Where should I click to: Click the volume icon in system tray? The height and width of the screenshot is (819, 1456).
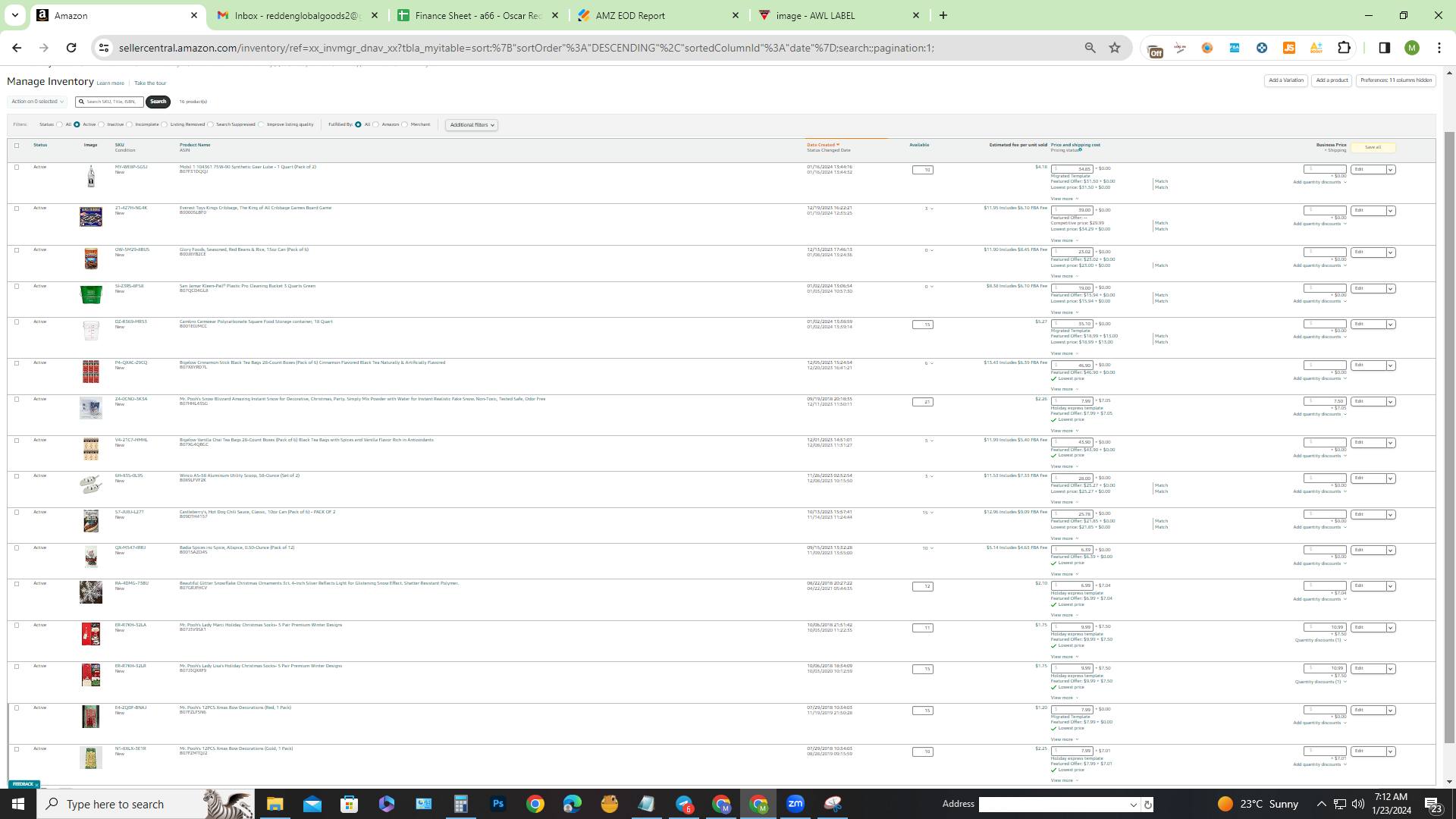point(1358,804)
